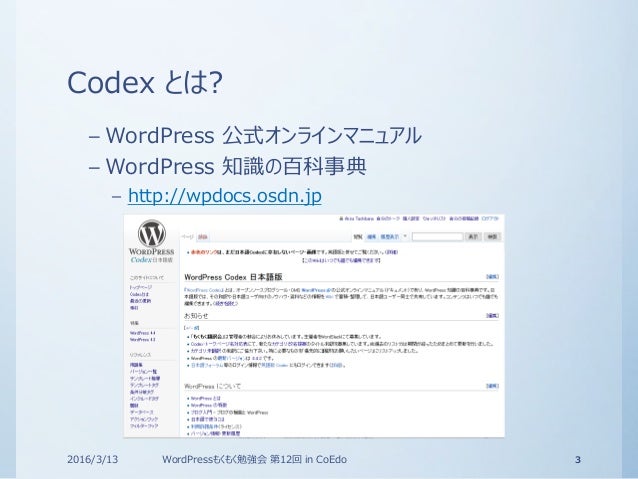Click the footer WordPressもくもく勉強会 第12回 in CoEdo
Viewport: 638px width, 479px height.
254,459
